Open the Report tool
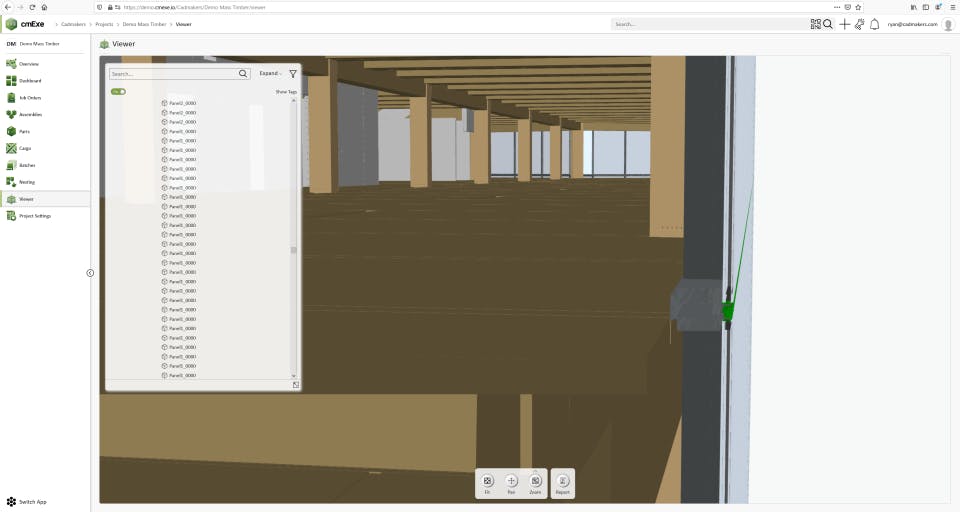The height and width of the screenshot is (512, 960). (563, 483)
